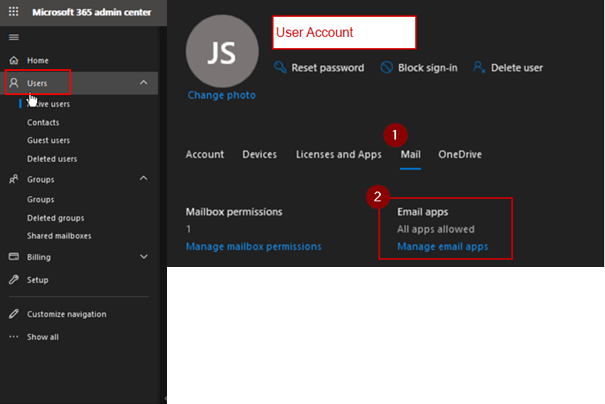Image resolution: width=605 pixels, height=404 pixels.
Task: Open Deleted users in navigation
Action: pos(52,159)
